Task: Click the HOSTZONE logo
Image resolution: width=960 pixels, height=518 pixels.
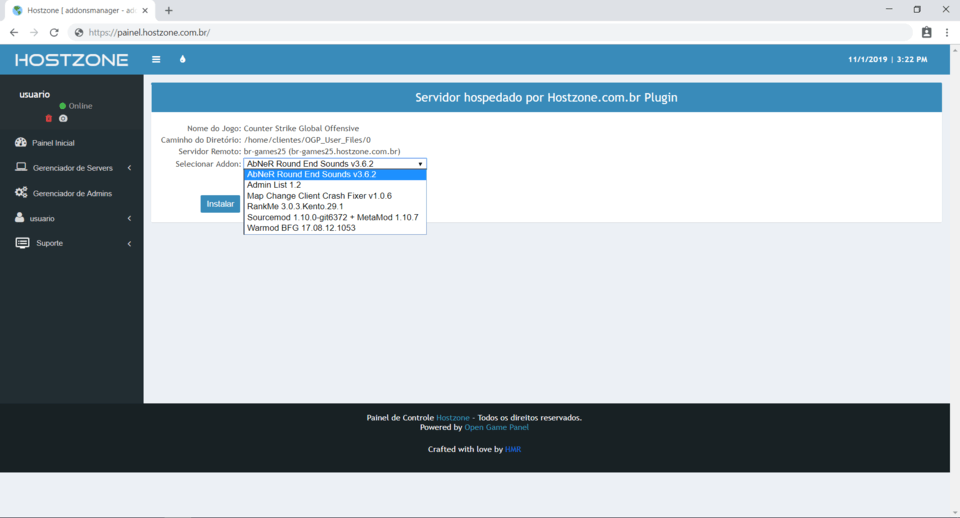Action: 72,59
